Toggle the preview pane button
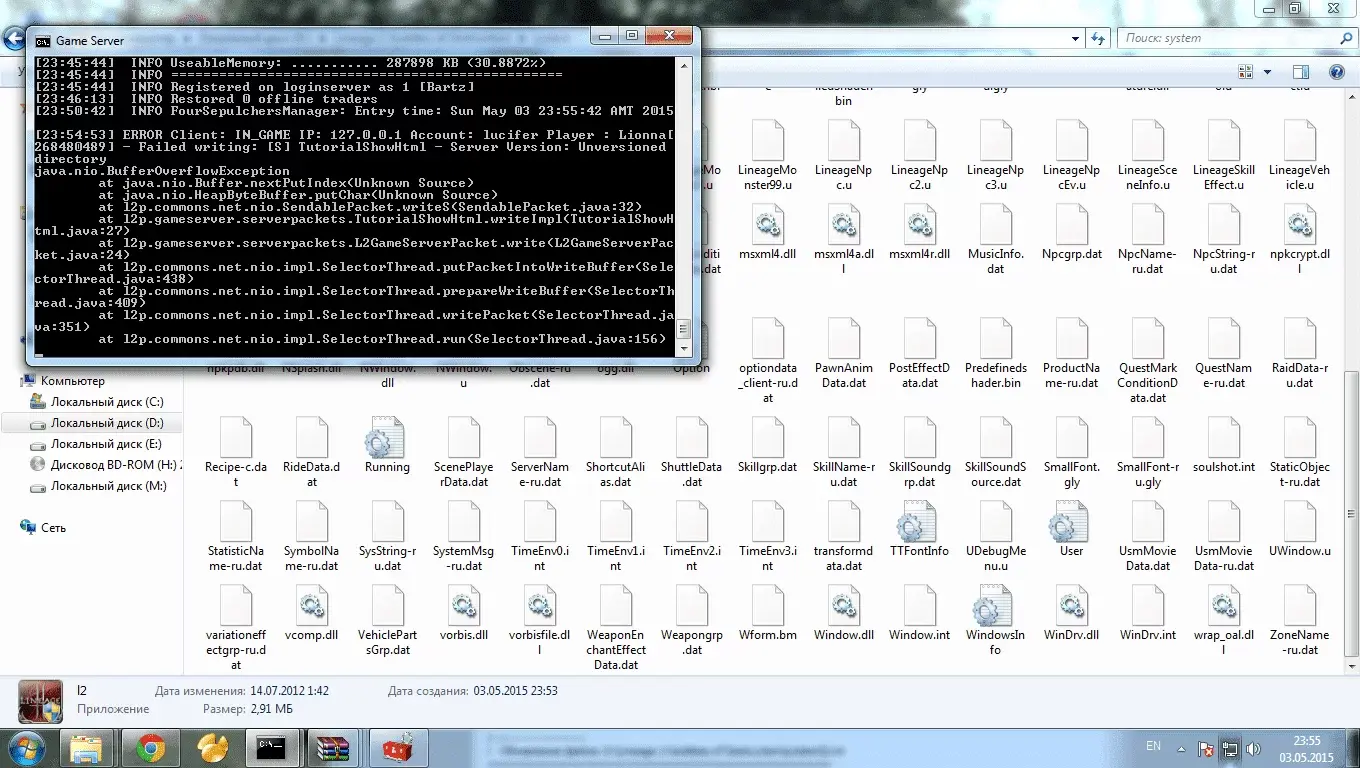The width and height of the screenshot is (1360, 768). [x=1301, y=72]
